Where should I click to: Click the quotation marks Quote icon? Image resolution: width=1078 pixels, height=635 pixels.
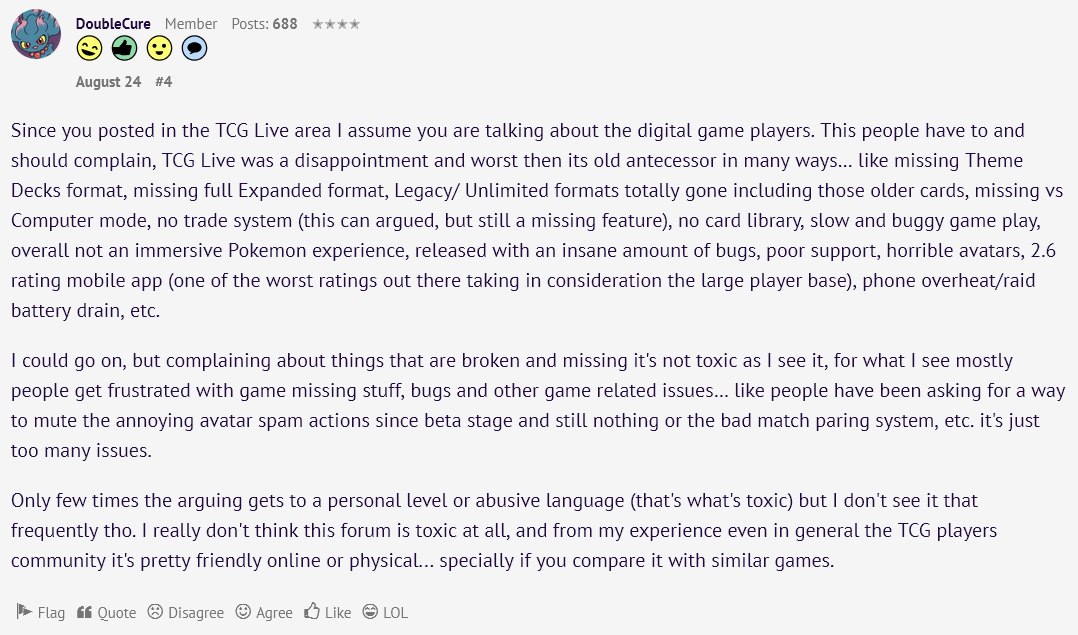tap(85, 612)
